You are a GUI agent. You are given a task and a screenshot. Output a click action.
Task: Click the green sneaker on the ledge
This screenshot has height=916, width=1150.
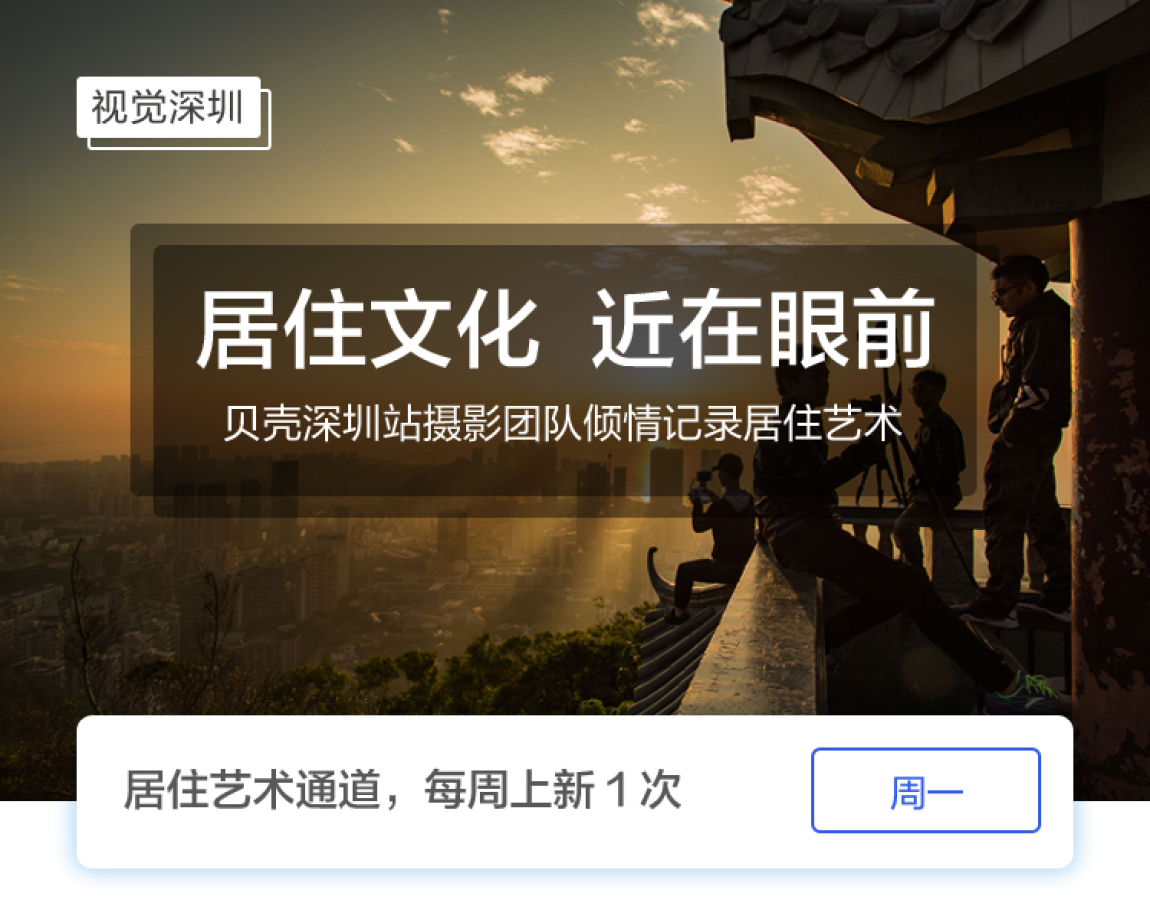1036,688
